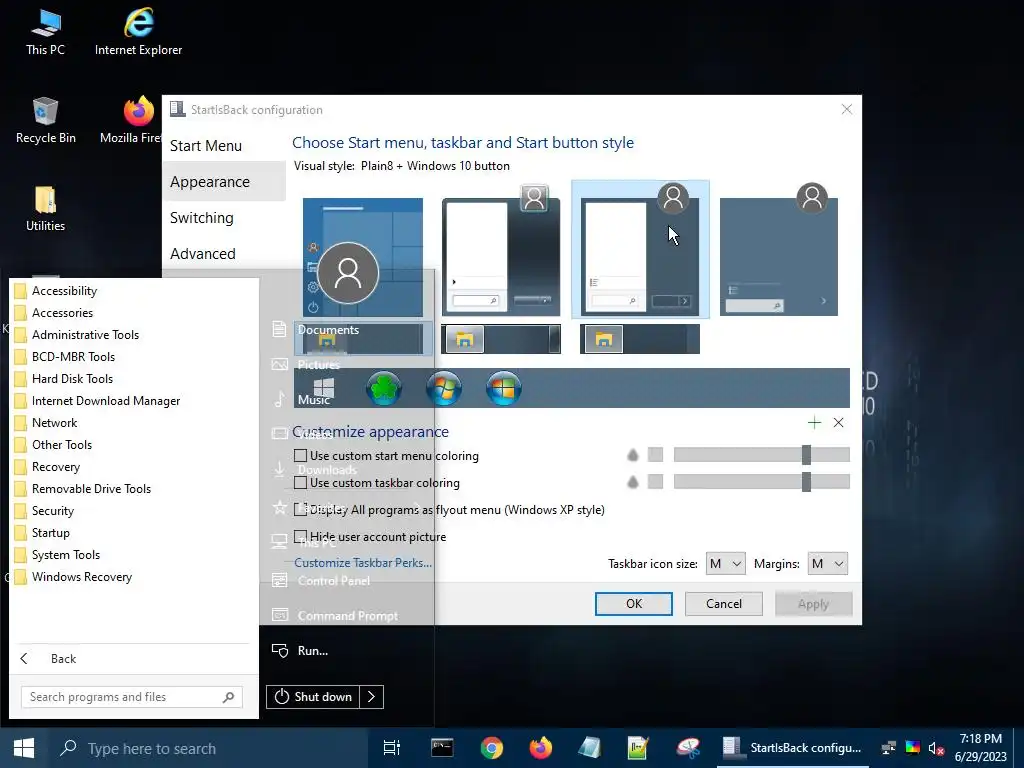The width and height of the screenshot is (1024, 768).
Task: Click the start menu color droplet icon
Action: click(x=632, y=455)
